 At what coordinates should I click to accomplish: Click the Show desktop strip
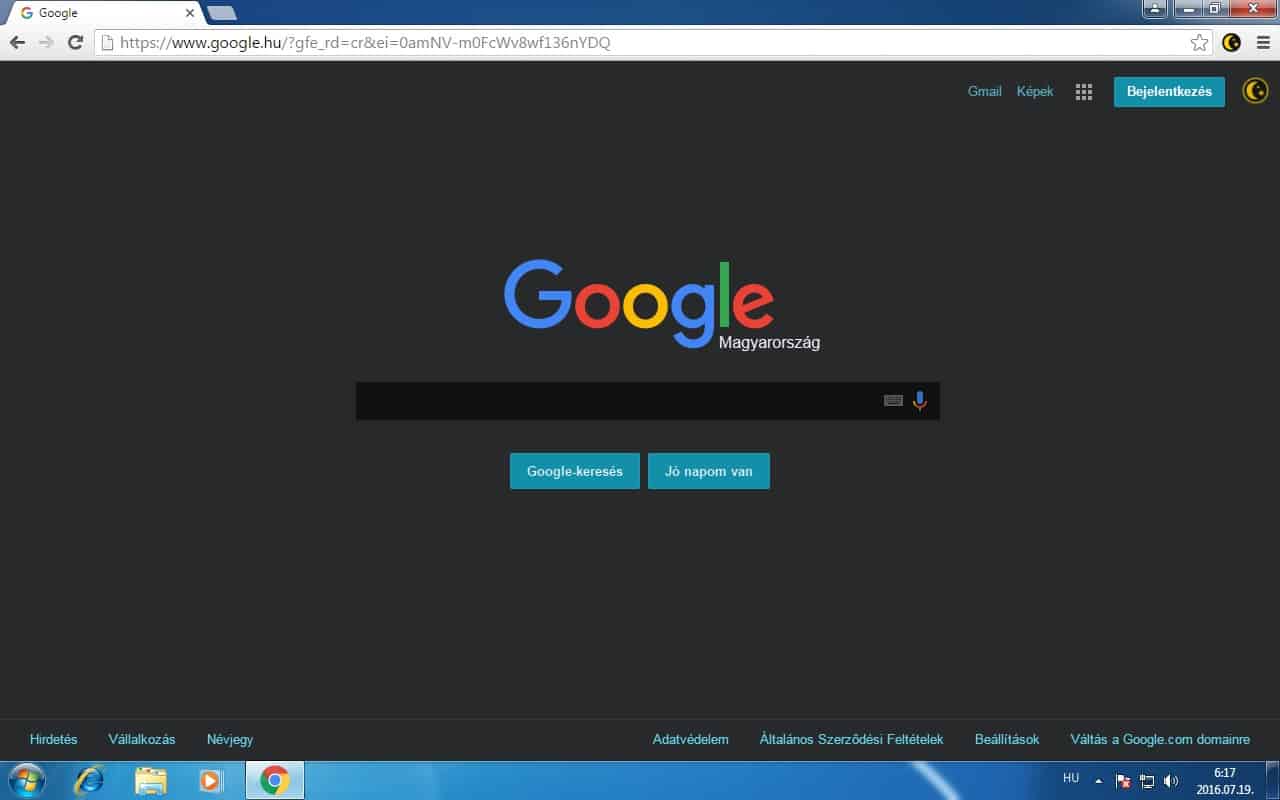(x=1272, y=780)
